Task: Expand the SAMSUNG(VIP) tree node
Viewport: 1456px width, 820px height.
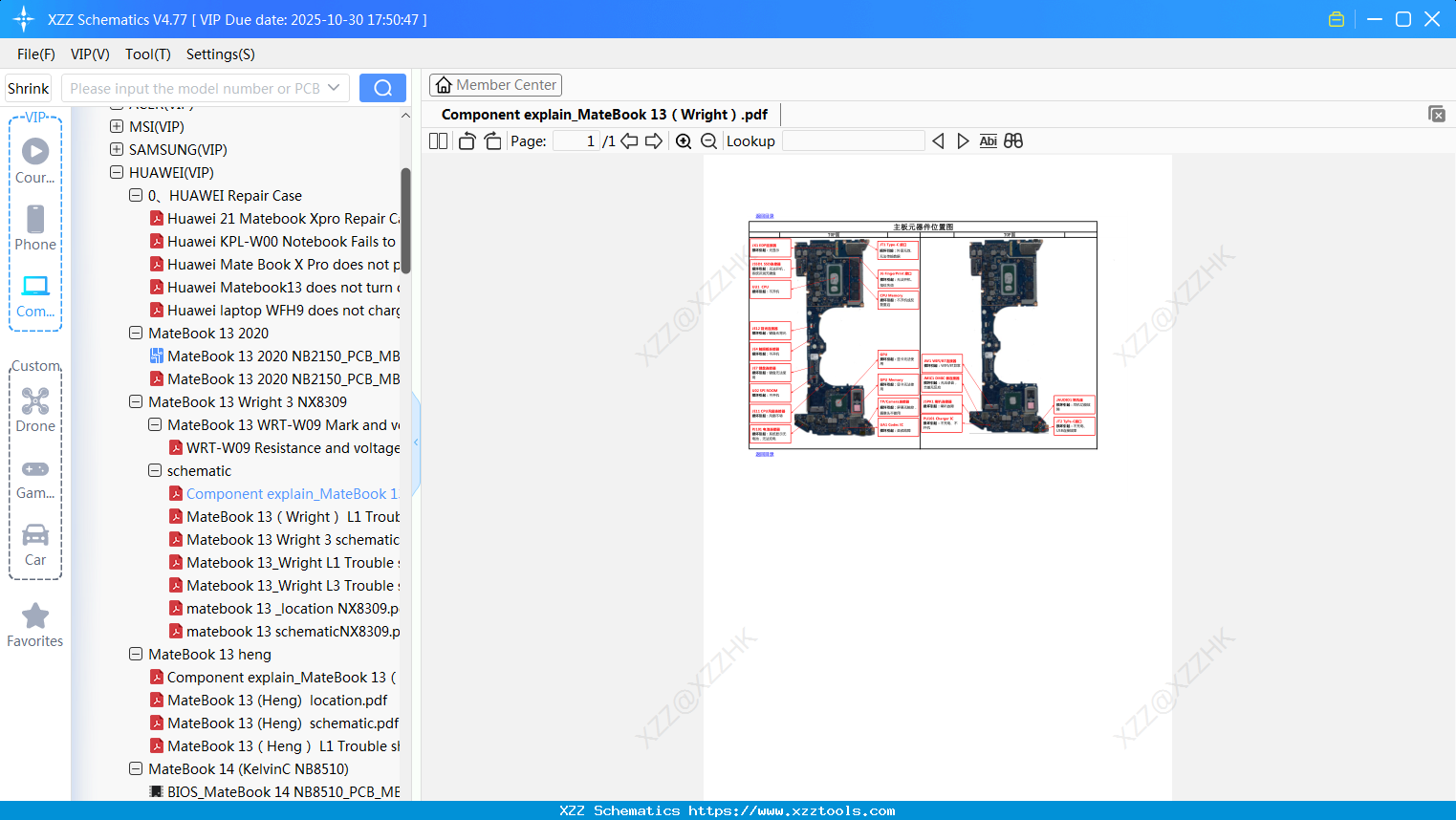Action: [x=117, y=149]
